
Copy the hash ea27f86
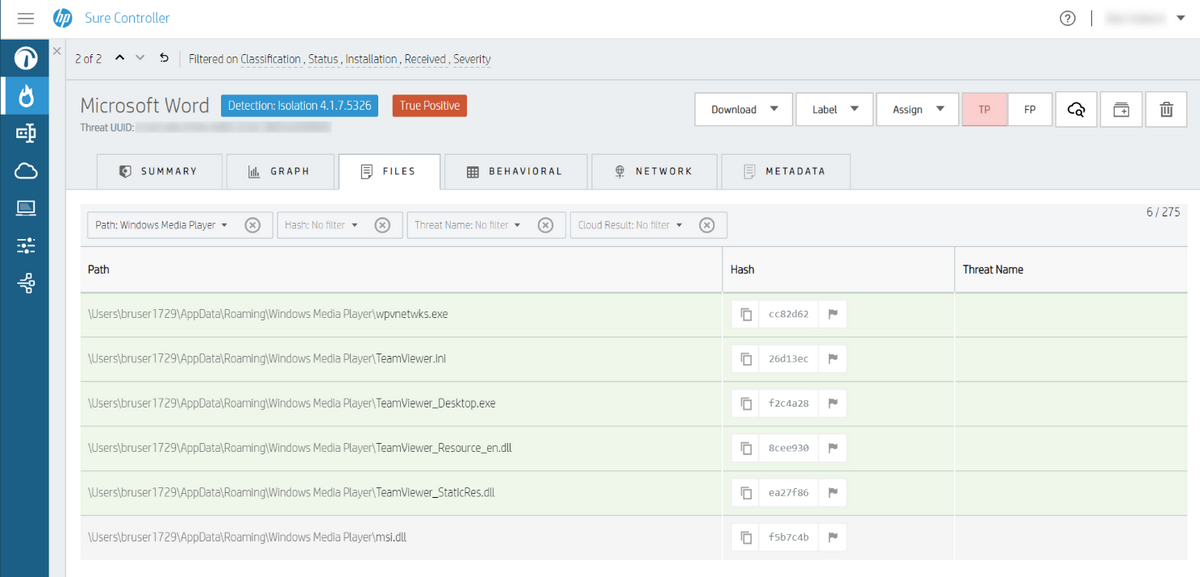(x=746, y=493)
